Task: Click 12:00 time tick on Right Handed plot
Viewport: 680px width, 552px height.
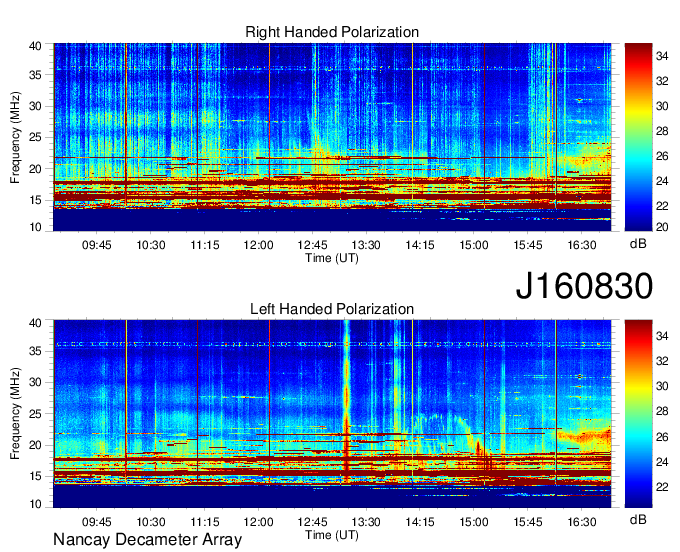Action: point(258,245)
